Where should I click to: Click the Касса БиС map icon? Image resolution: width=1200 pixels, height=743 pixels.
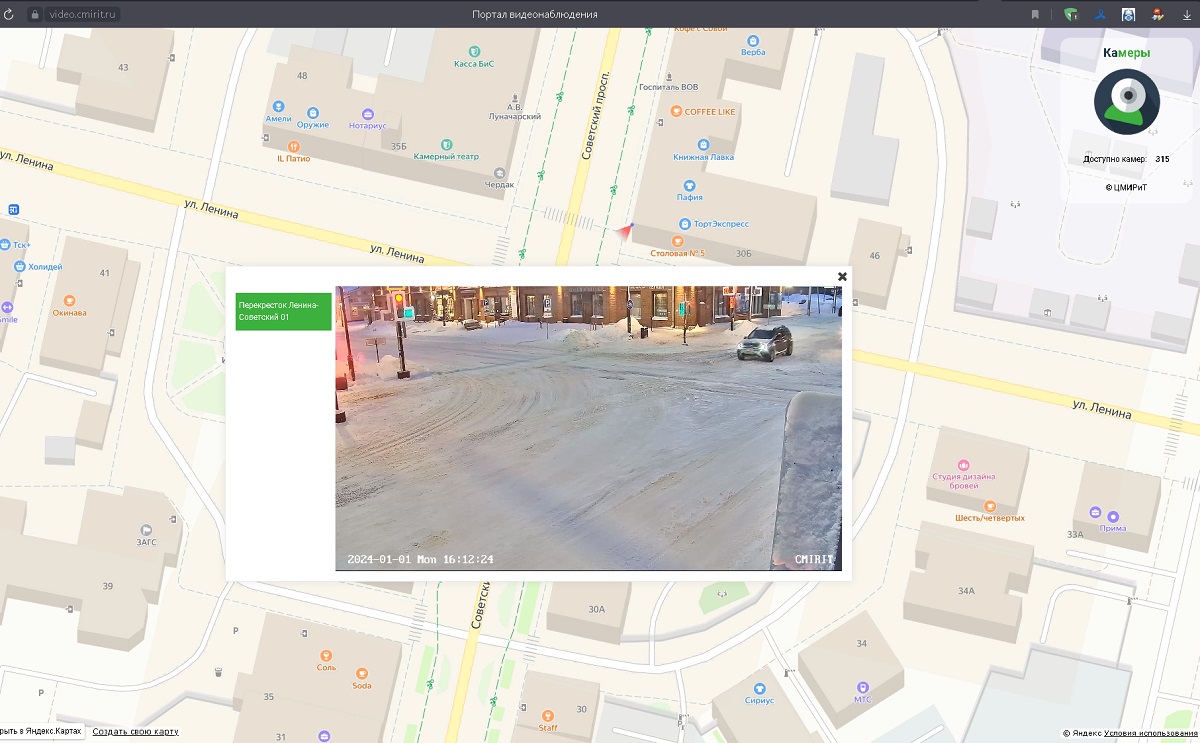click(x=474, y=50)
